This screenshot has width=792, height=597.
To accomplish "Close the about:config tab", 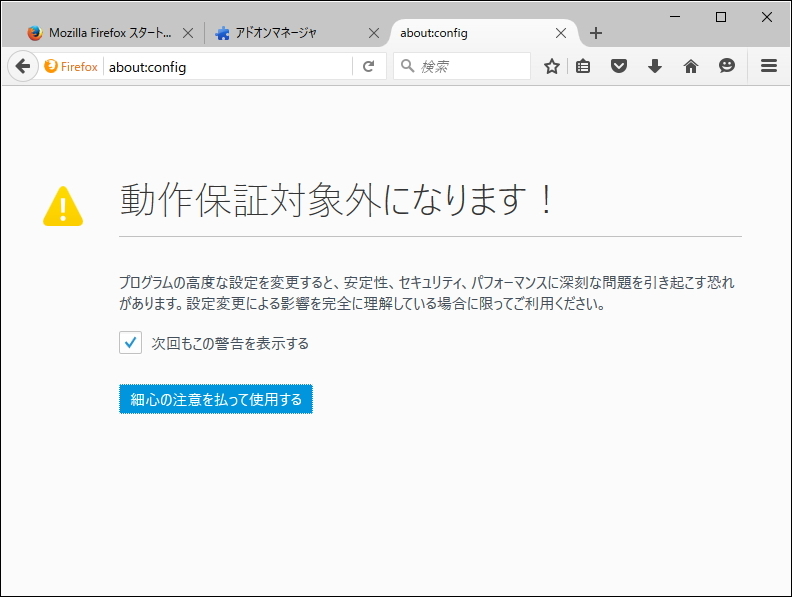I will [561, 33].
